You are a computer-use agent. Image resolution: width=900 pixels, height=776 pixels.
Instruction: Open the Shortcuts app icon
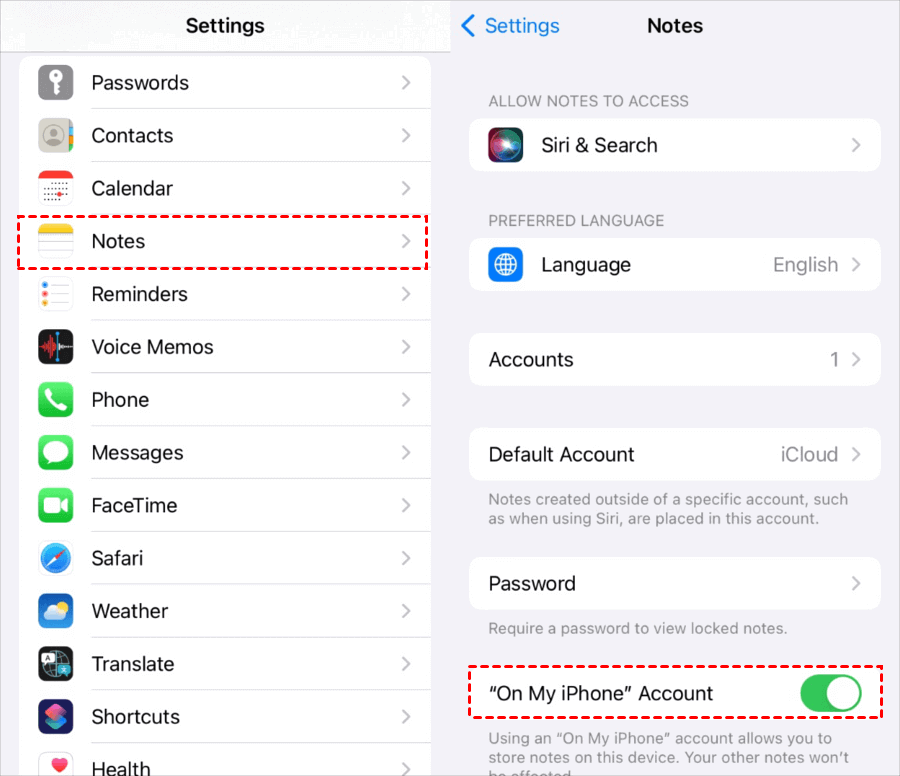56,716
